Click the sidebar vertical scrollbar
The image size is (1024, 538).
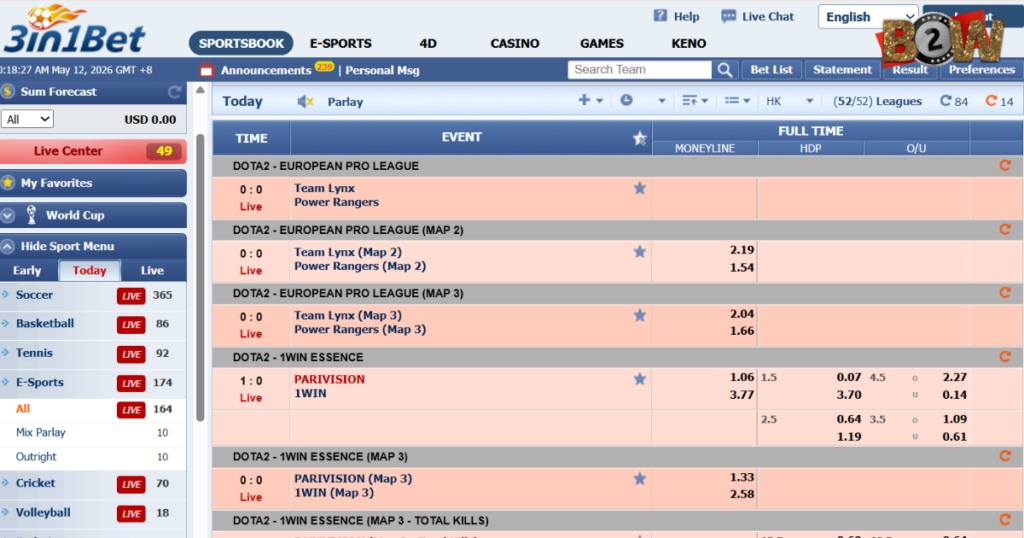click(x=200, y=277)
